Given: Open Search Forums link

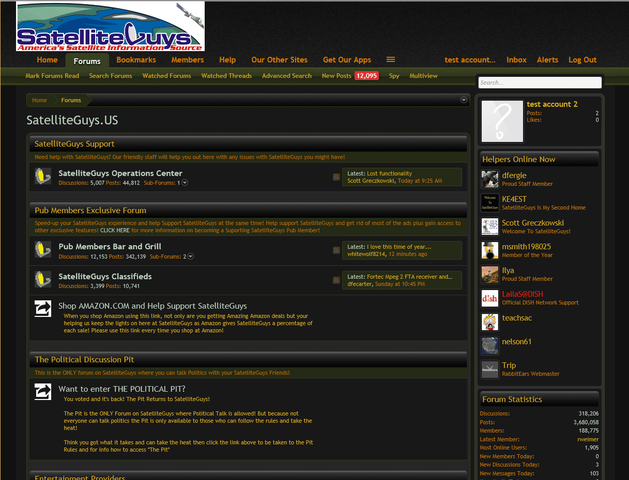Looking at the screenshot, I should tap(110, 76).
